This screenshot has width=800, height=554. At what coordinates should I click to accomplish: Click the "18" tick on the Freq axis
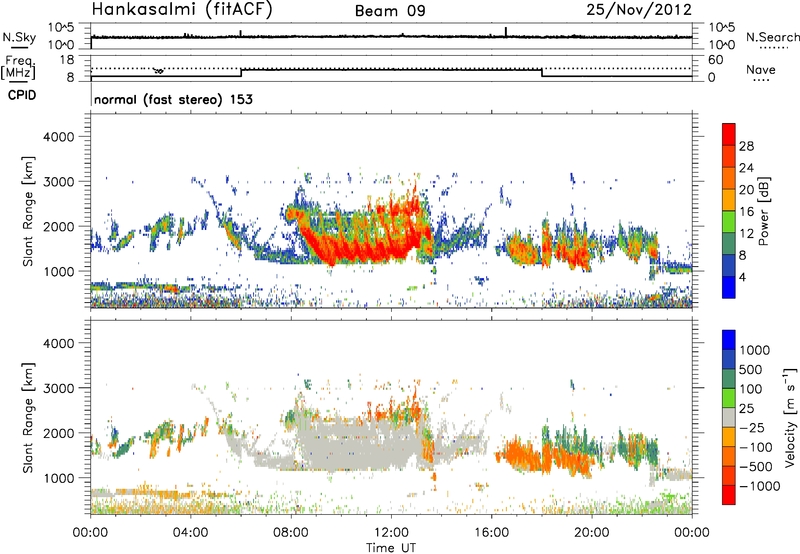pos(68,60)
